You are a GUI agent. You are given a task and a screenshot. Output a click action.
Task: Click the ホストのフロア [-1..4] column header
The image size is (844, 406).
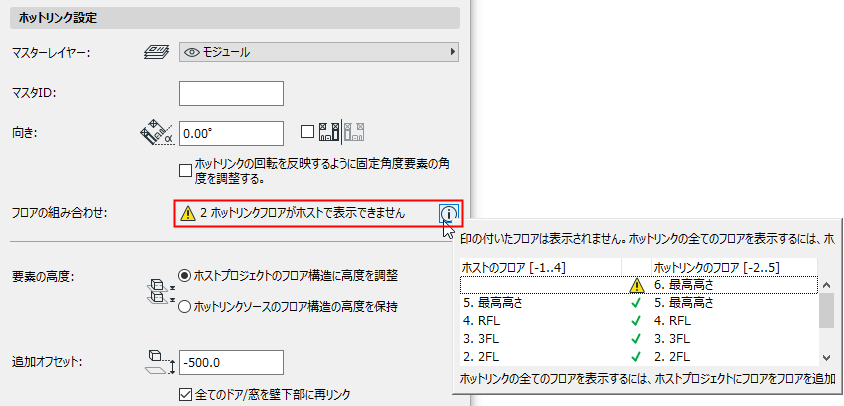tap(540, 267)
